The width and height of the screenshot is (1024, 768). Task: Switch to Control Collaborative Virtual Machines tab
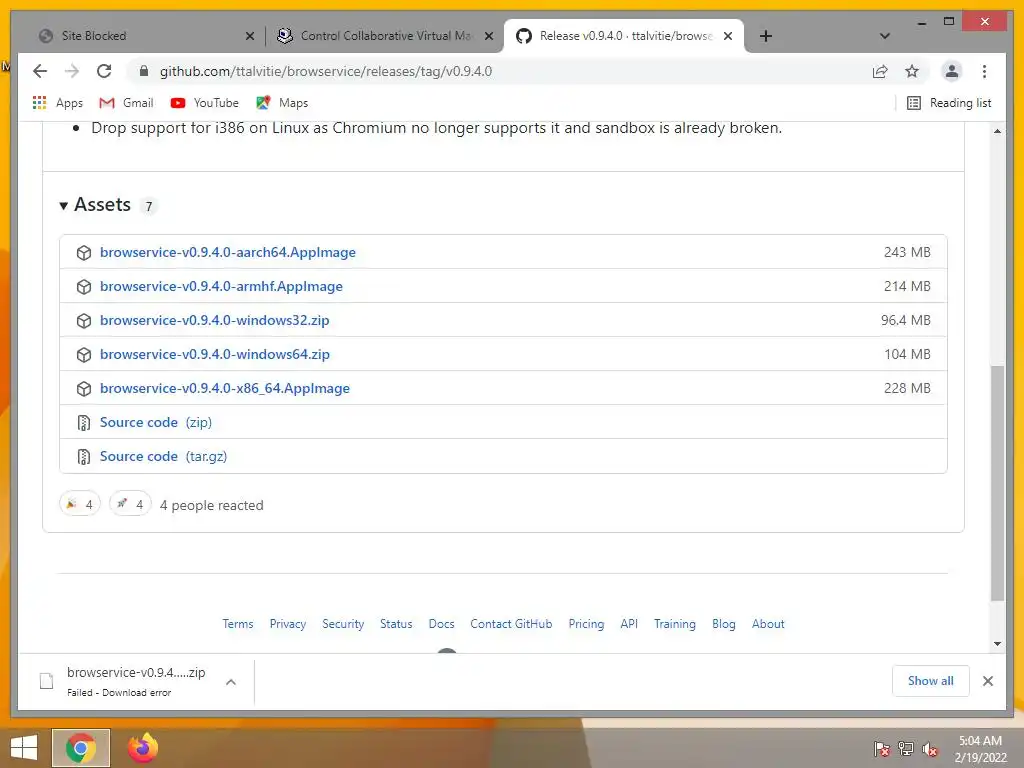pyautogui.click(x=385, y=36)
